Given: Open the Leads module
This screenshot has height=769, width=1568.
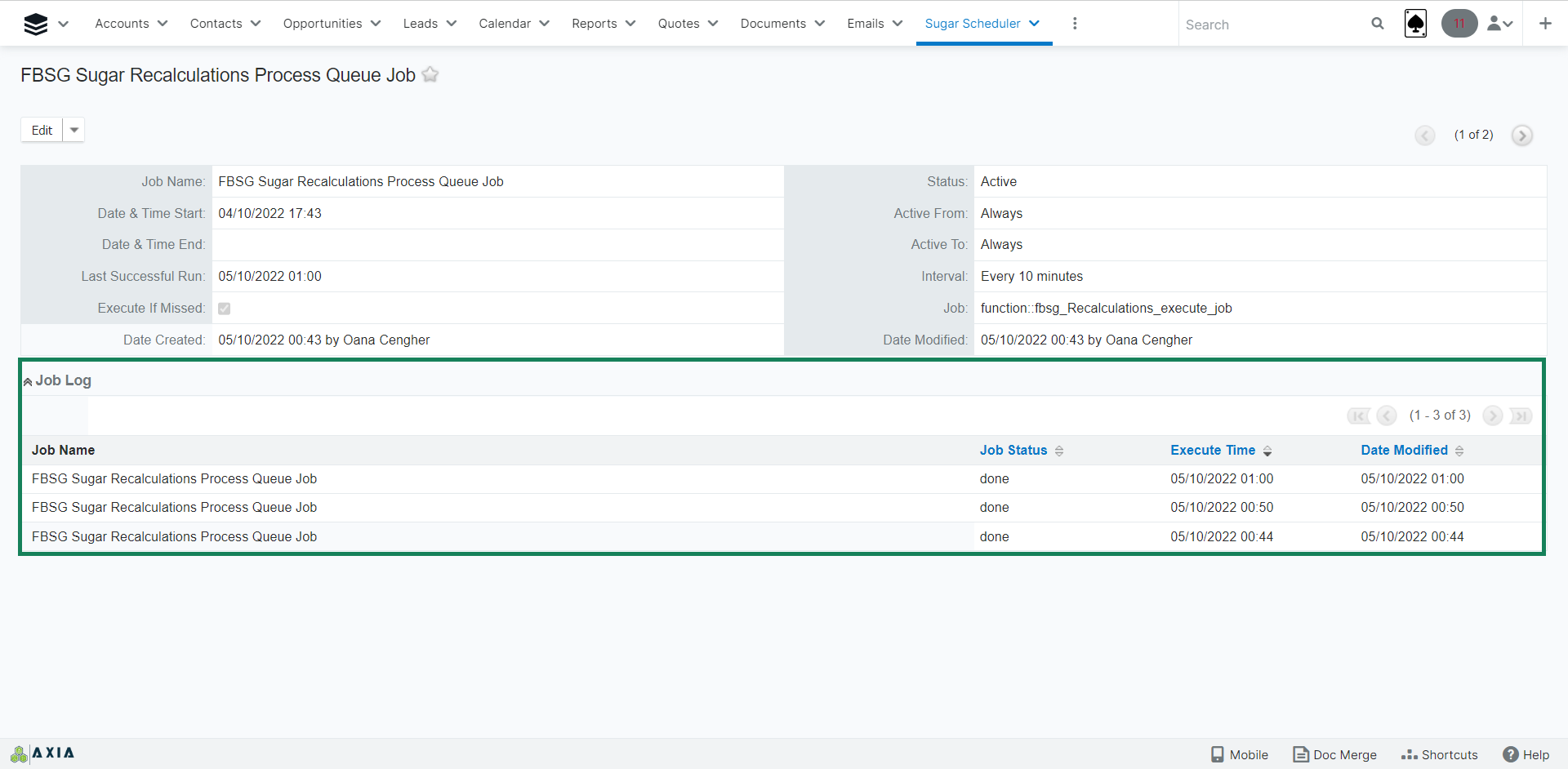Looking at the screenshot, I should point(421,24).
